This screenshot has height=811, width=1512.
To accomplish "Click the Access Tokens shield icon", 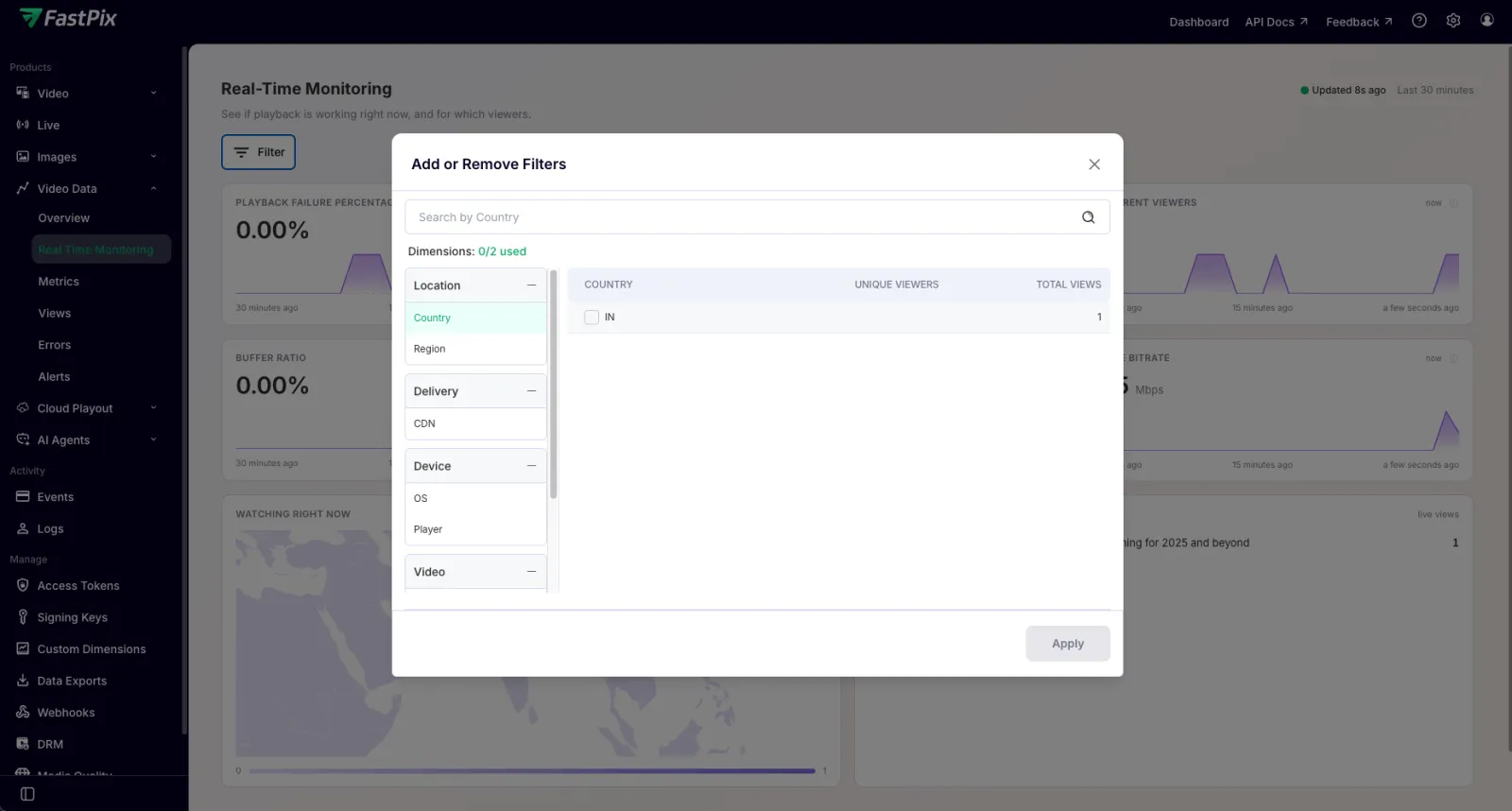I will (x=23, y=586).
